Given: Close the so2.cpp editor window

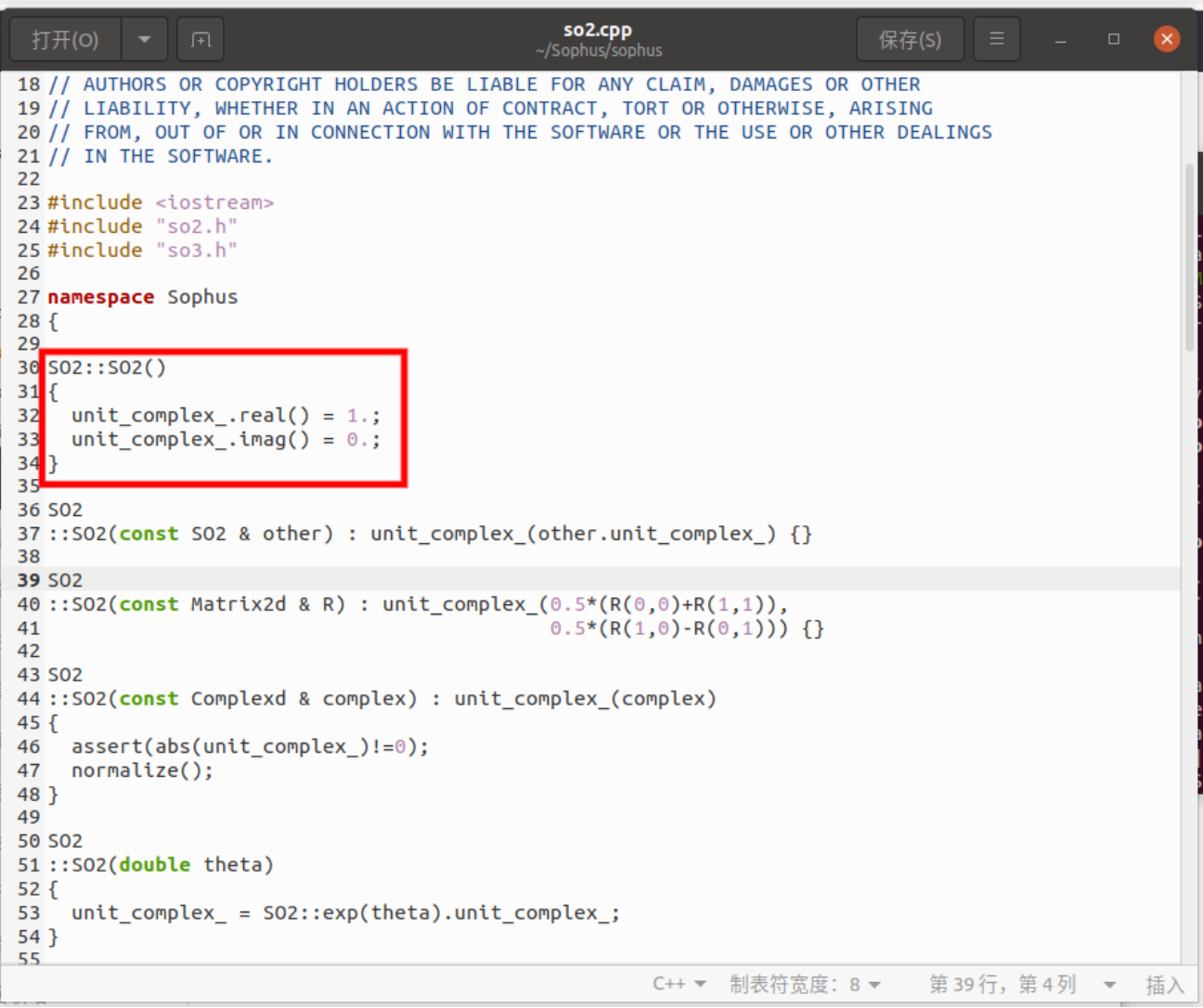Looking at the screenshot, I should pos(1167,39).
